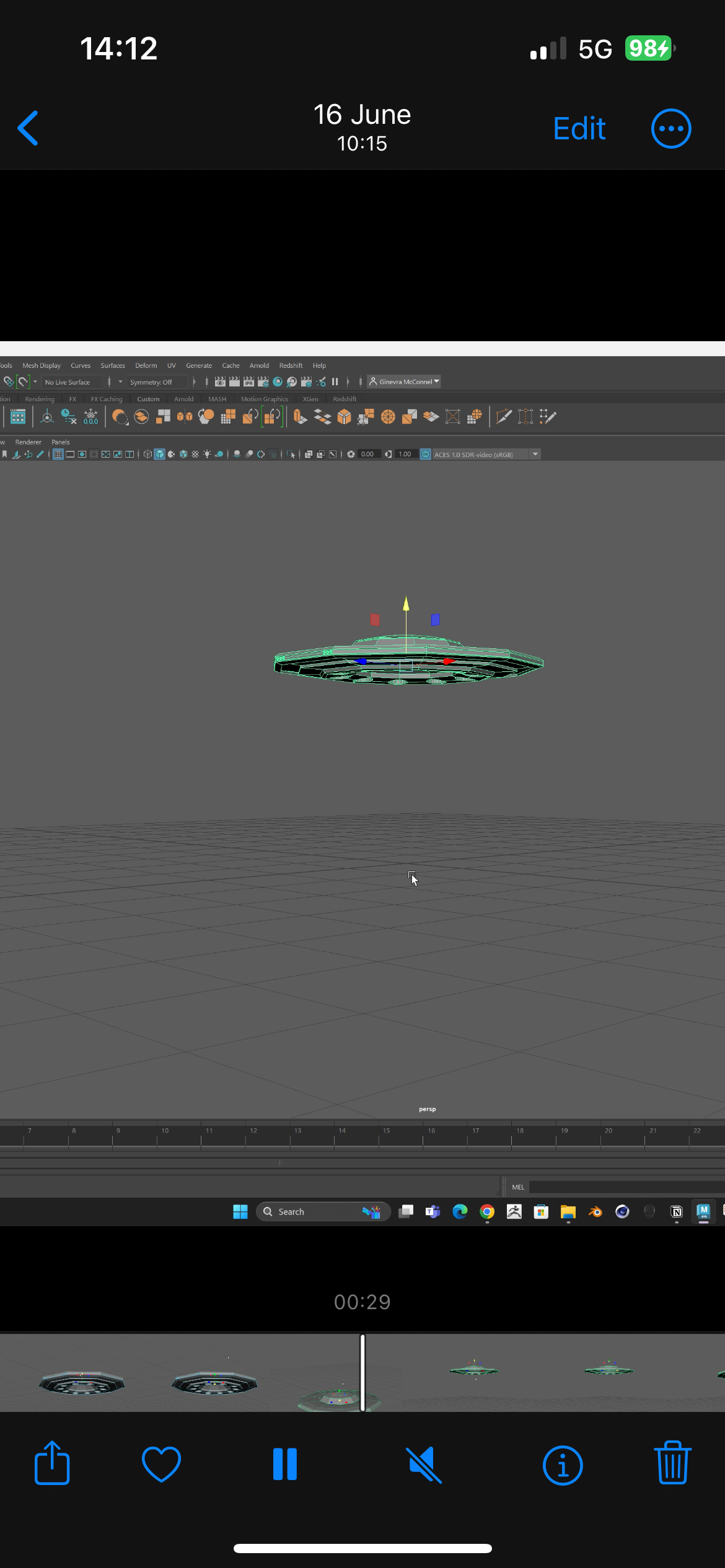Click the red plane handle on manipulator

tap(375, 619)
